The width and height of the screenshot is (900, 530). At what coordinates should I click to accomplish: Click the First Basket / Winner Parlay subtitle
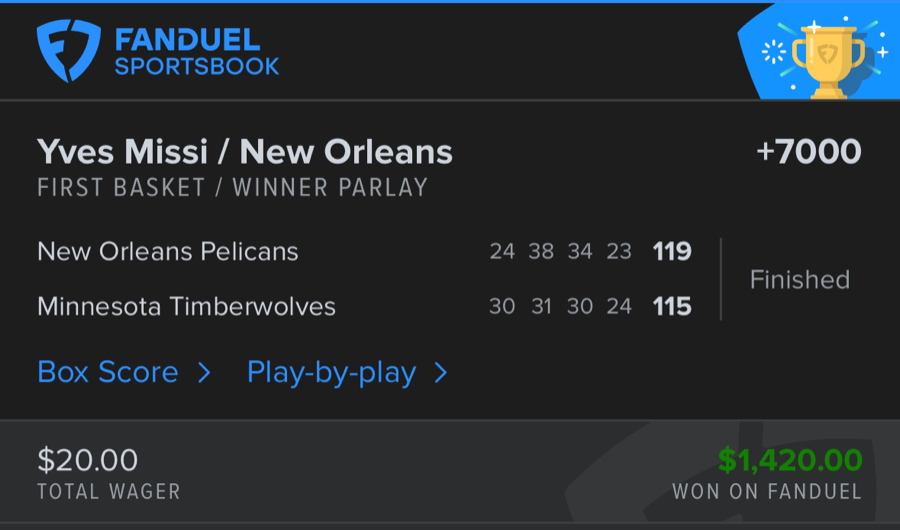232,187
